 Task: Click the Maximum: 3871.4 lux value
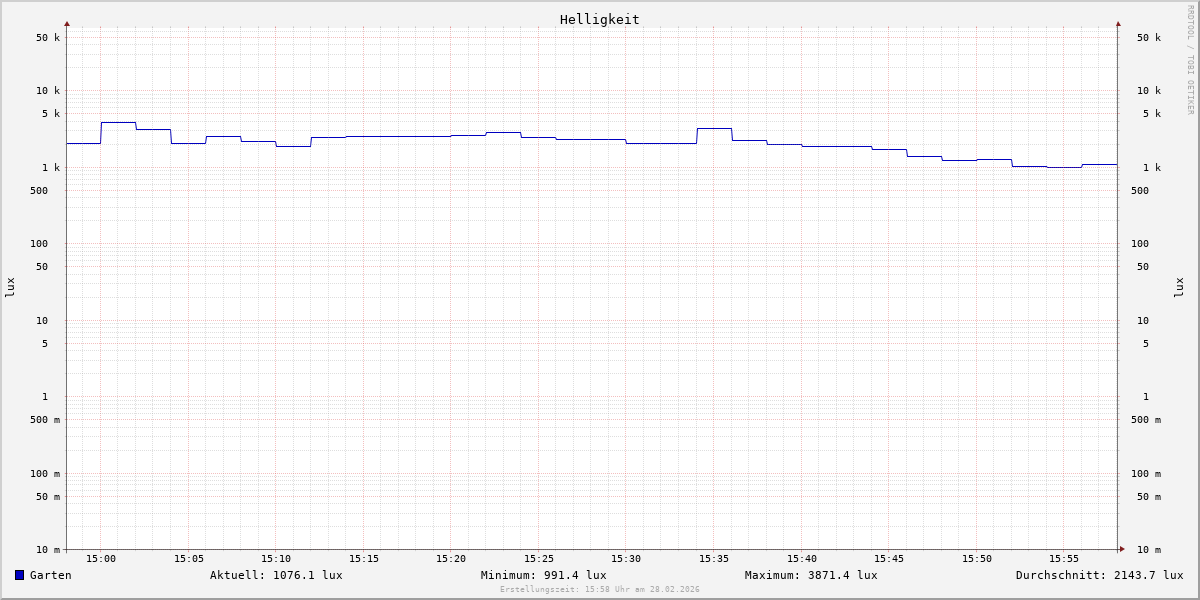click(x=811, y=575)
